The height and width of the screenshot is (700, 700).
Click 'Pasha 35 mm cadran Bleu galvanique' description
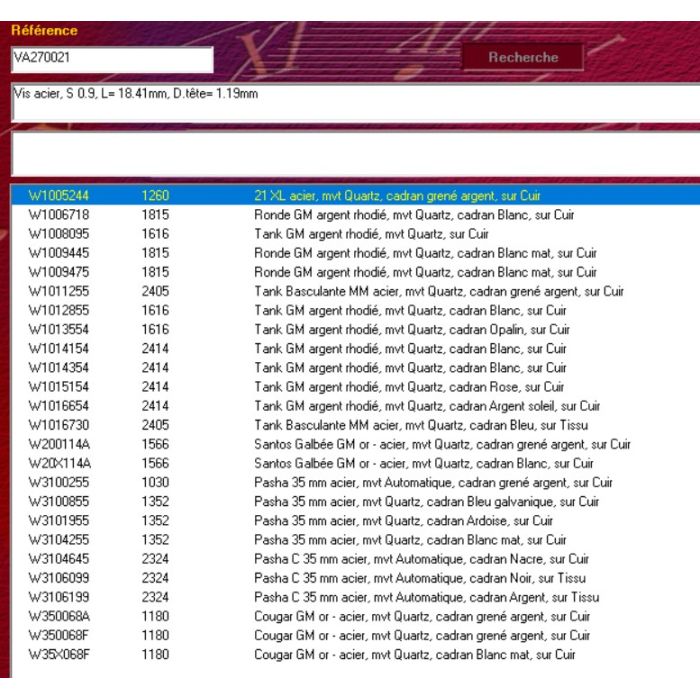tap(426, 502)
